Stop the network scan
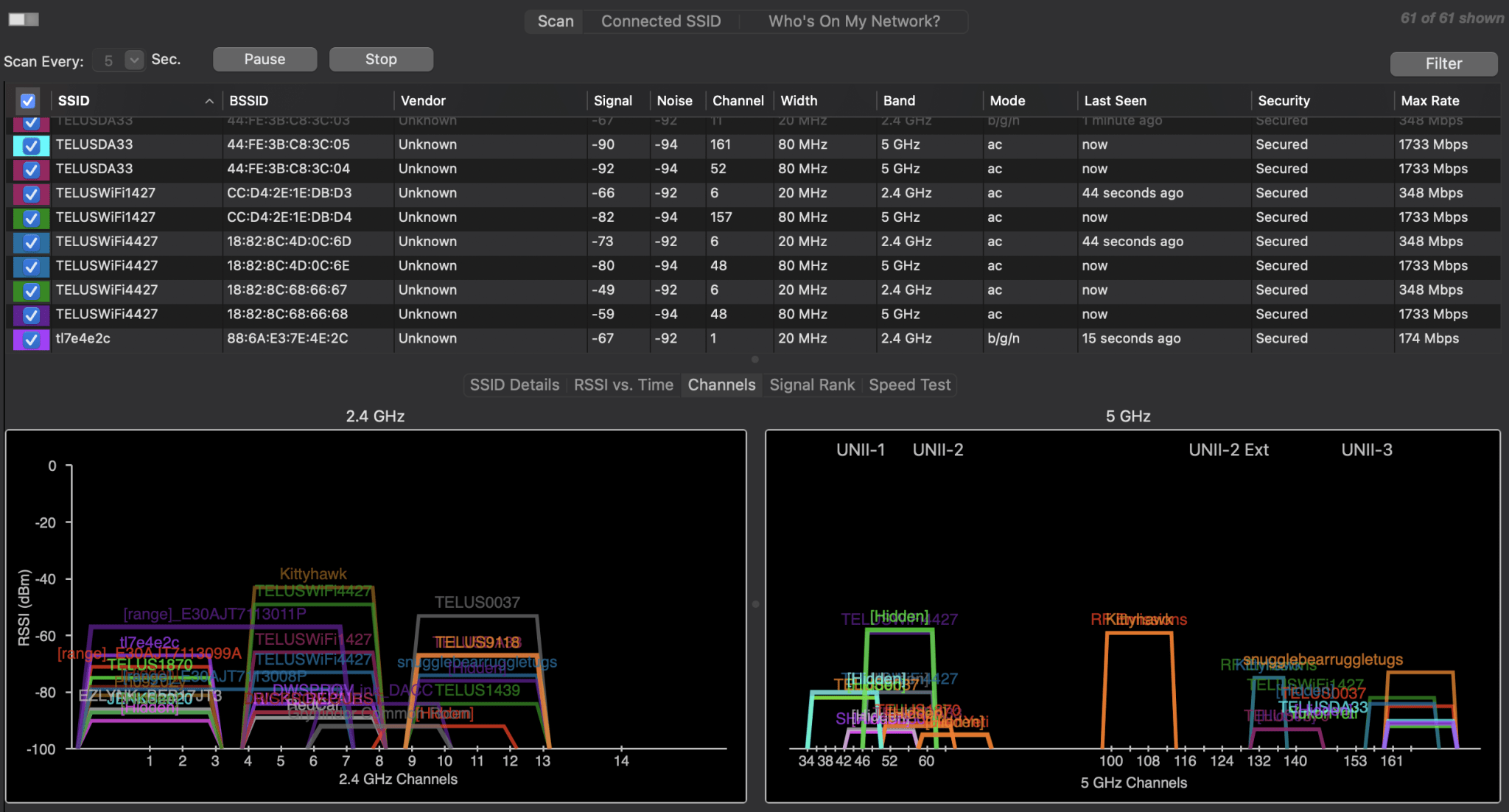The height and width of the screenshot is (812, 1509). (381, 60)
